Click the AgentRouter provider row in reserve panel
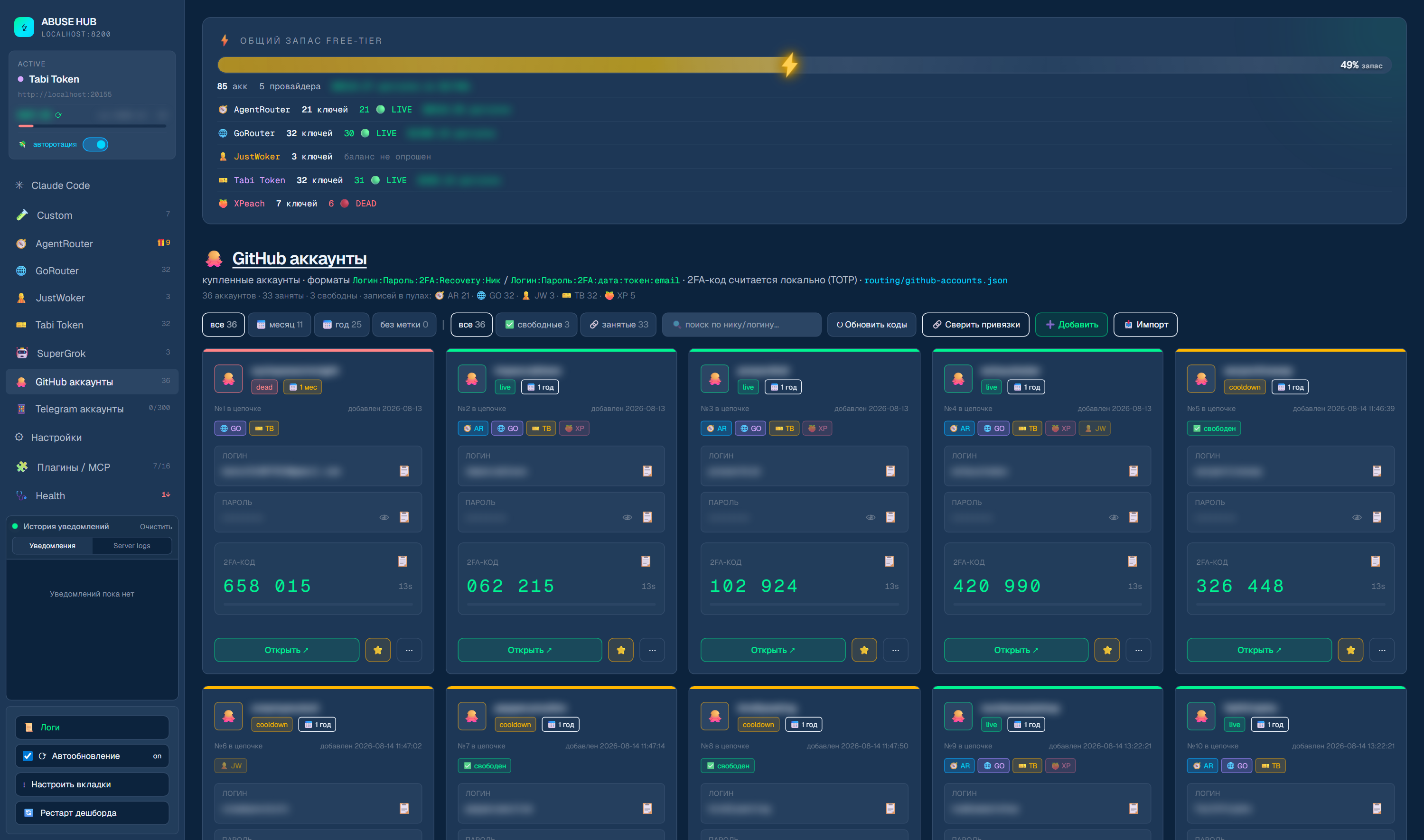The image size is (1424, 840). (x=804, y=110)
